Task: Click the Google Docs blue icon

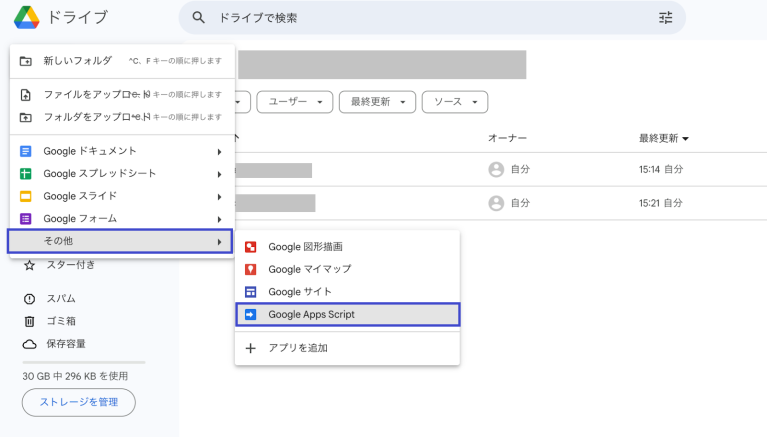Action: click(x=25, y=151)
